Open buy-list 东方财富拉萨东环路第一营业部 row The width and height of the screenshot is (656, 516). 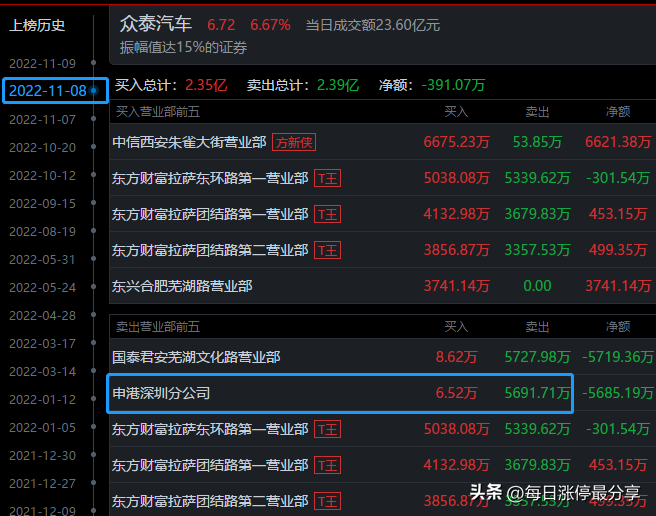pos(382,178)
